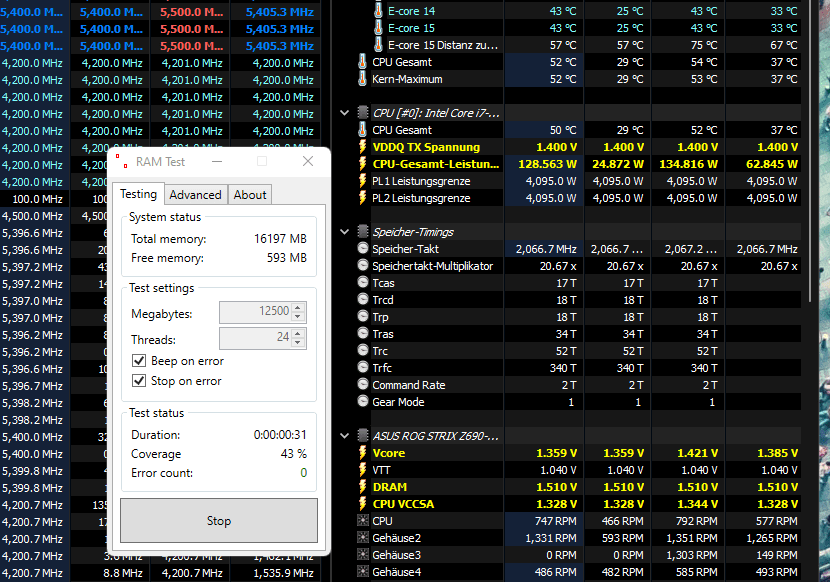Screen dimensions: 830x582
Task: Select the Gehäuse3 fan row label
Action: point(396,555)
